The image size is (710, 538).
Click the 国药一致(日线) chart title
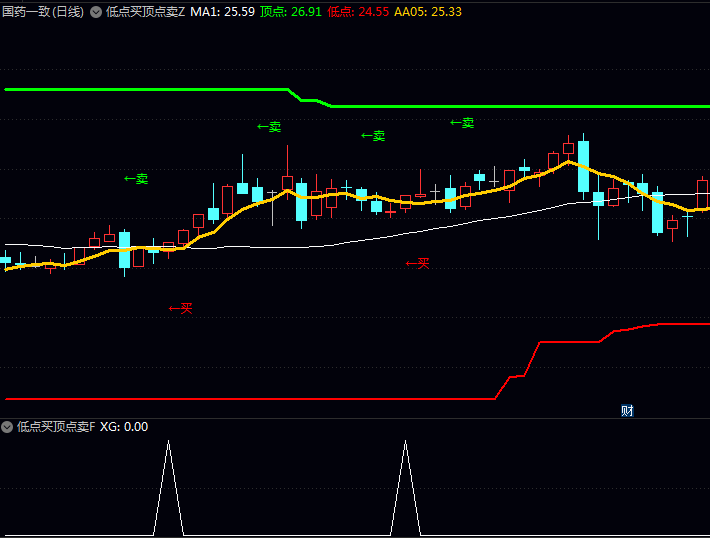[x=43, y=12]
